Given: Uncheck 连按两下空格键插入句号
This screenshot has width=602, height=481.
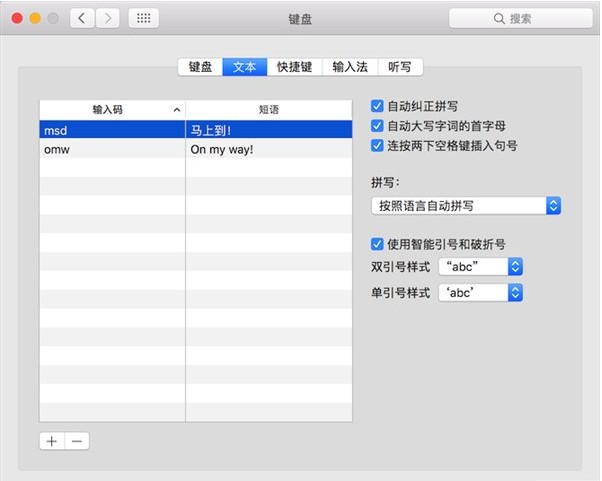Looking at the screenshot, I should pyautogui.click(x=377, y=146).
